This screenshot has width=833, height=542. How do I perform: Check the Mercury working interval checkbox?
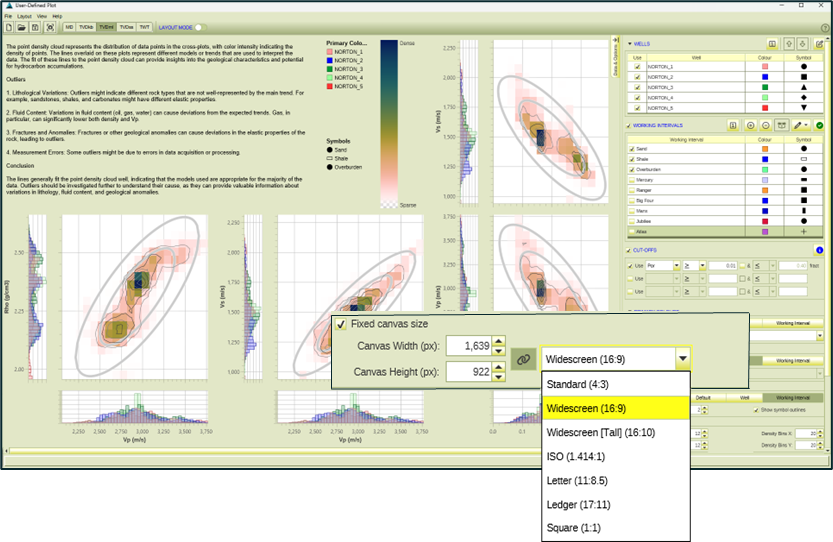click(x=632, y=180)
